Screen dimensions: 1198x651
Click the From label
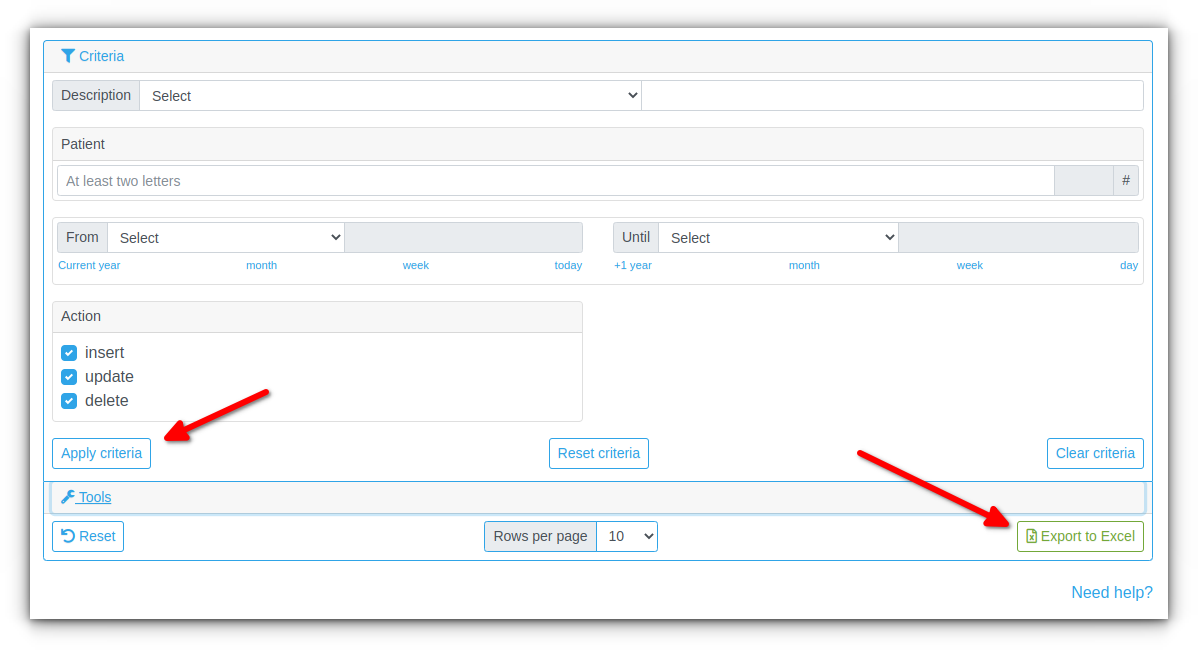click(x=83, y=238)
